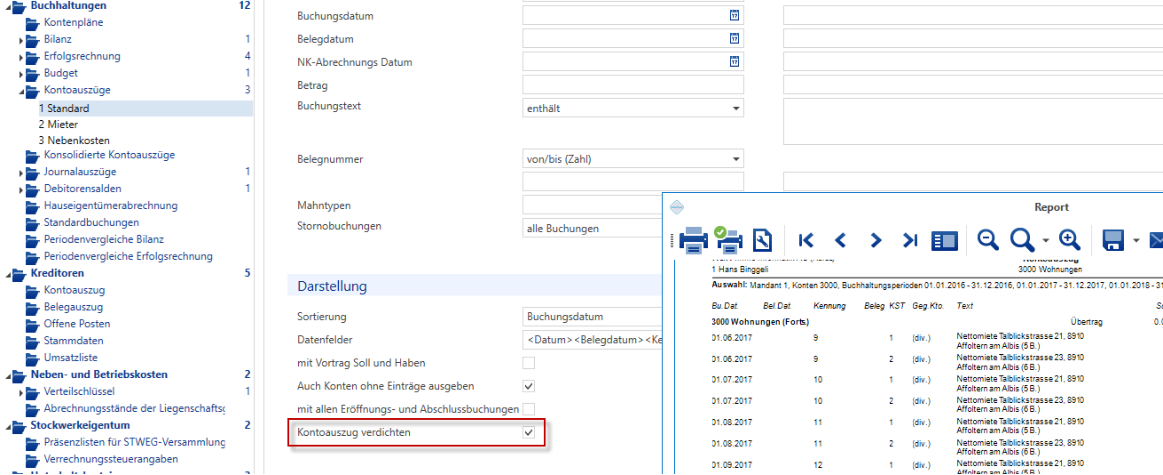Click into the Betrag input field
The height and width of the screenshot is (475, 1163).
tap(633, 85)
